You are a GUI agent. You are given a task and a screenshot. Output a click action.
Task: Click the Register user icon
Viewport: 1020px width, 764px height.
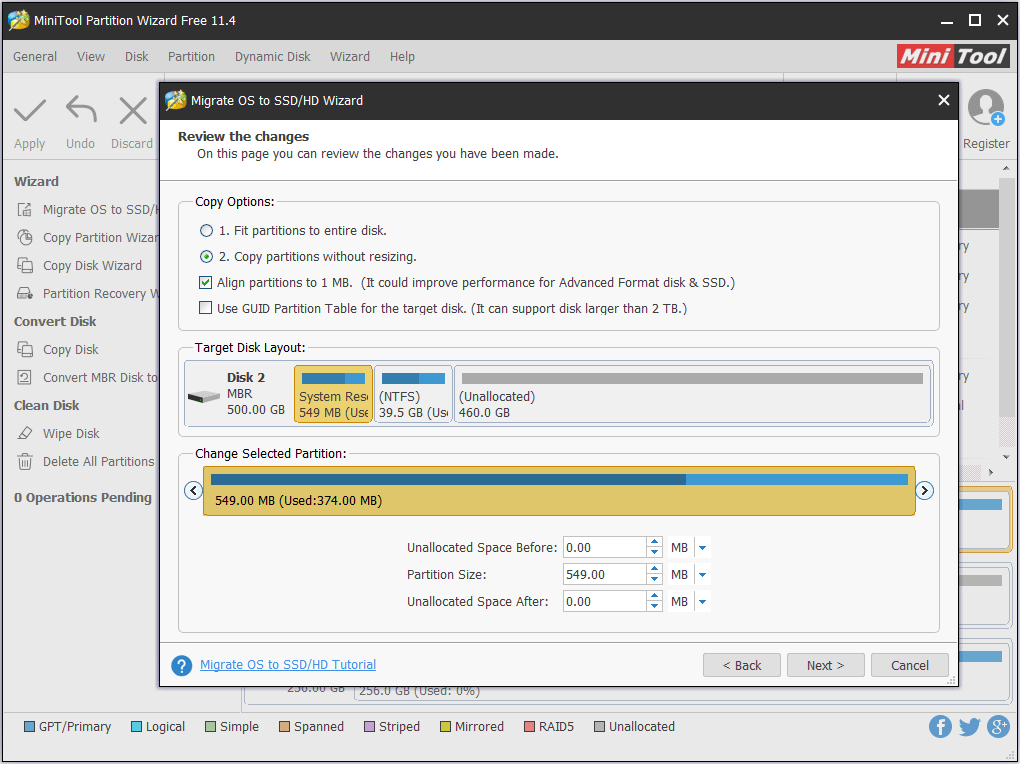(x=985, y=108)
